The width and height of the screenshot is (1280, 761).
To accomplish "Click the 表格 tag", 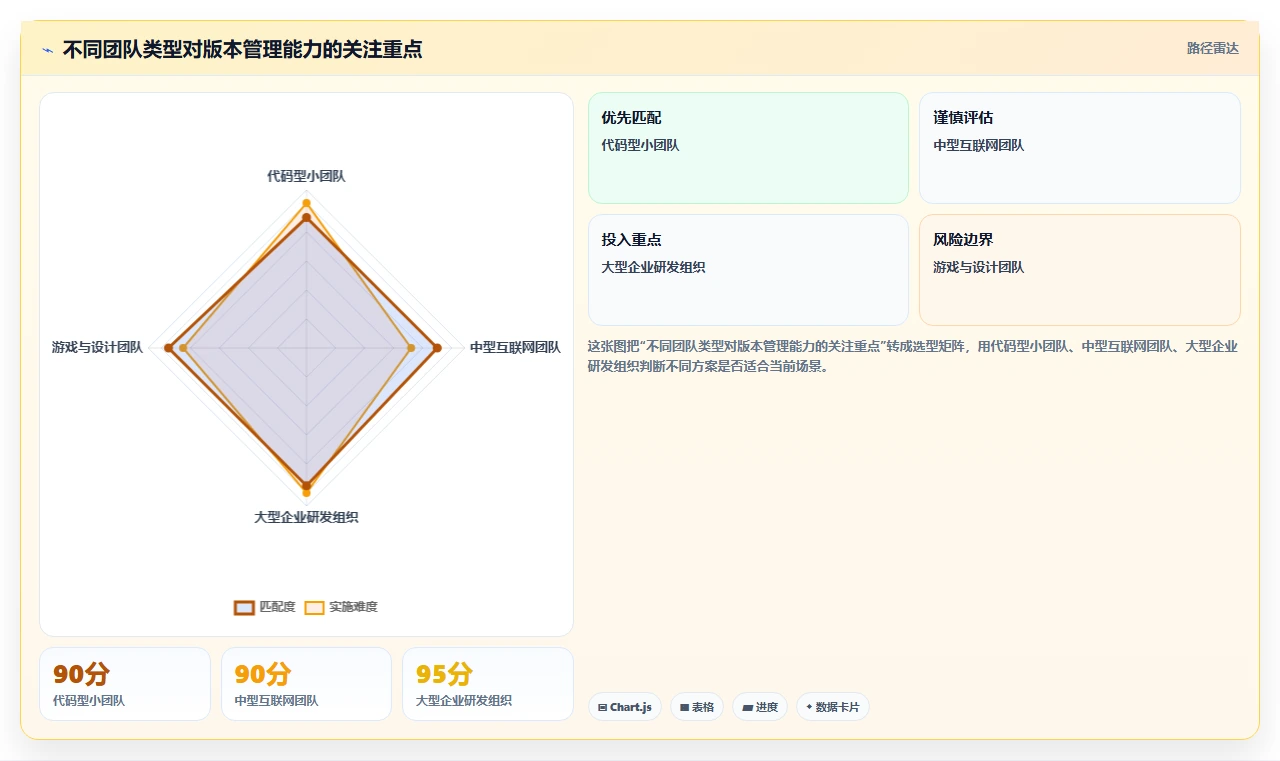I will point(697,707).
